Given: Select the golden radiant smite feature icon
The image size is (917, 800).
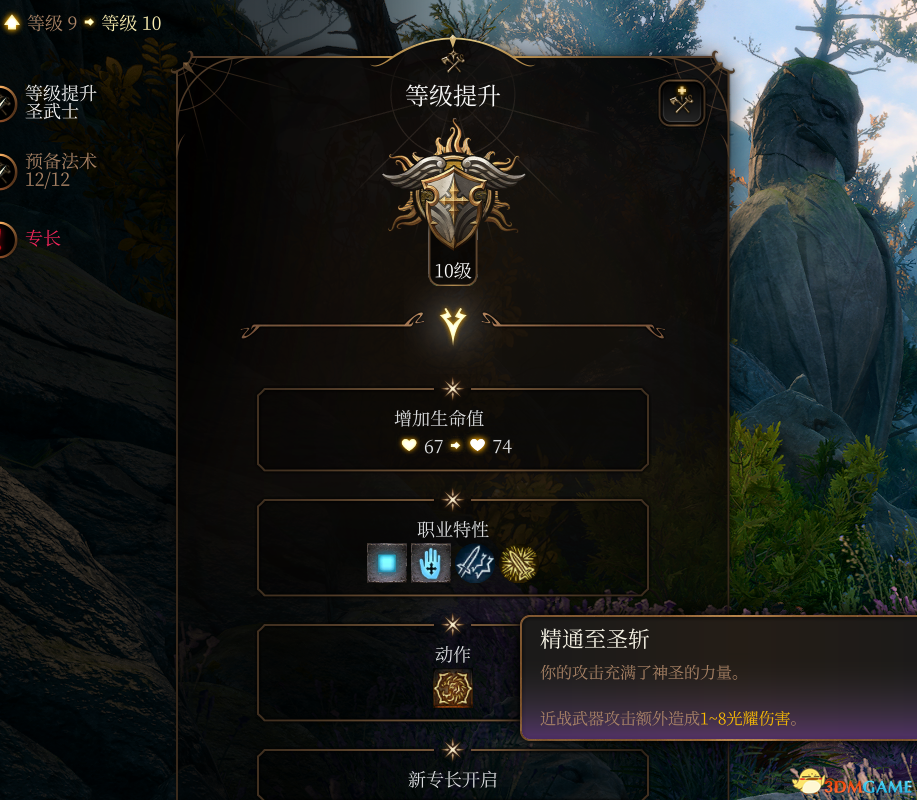Looking at the screenshot, I should (x=518, y=564).
